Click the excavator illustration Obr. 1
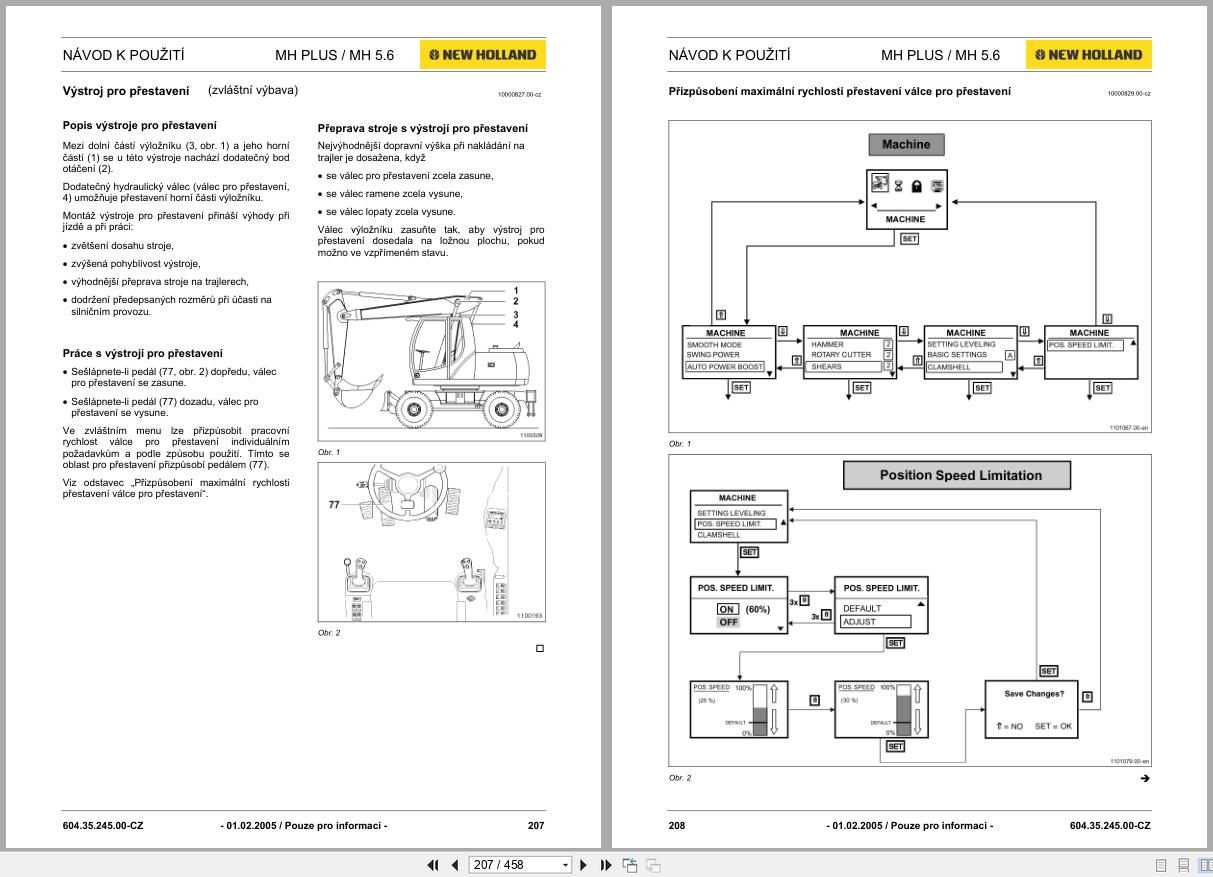The height and width of the screenshot is (877, 1213). click(432, 361)
